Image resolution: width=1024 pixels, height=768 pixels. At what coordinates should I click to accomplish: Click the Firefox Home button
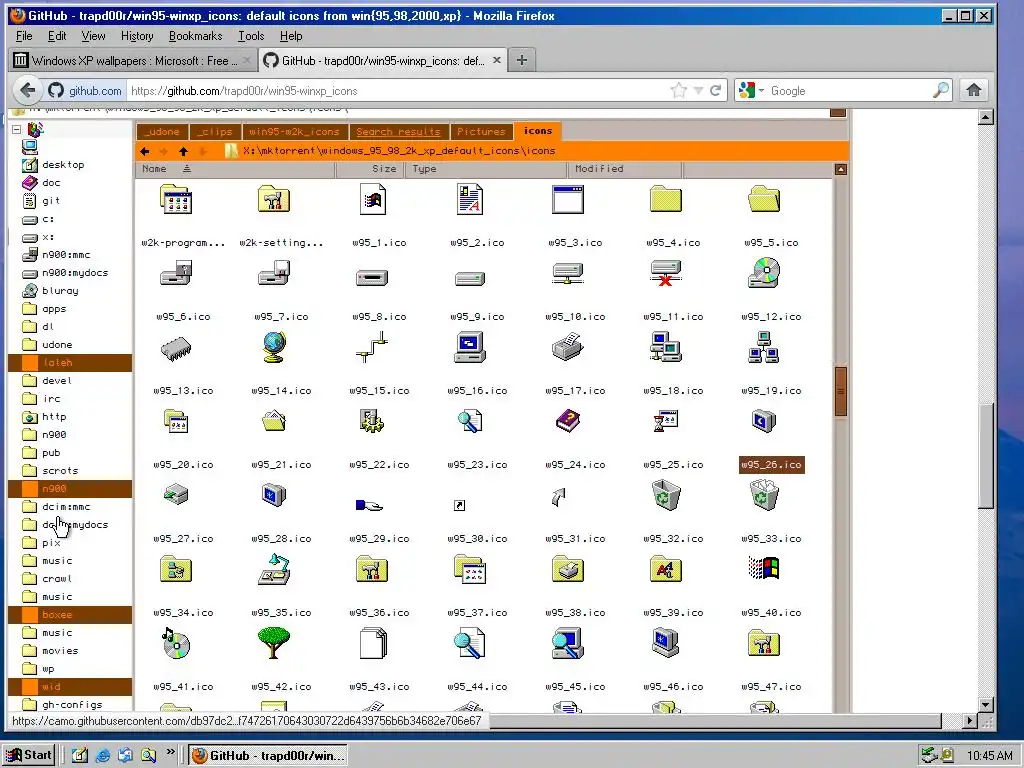[x=974, y=90]
